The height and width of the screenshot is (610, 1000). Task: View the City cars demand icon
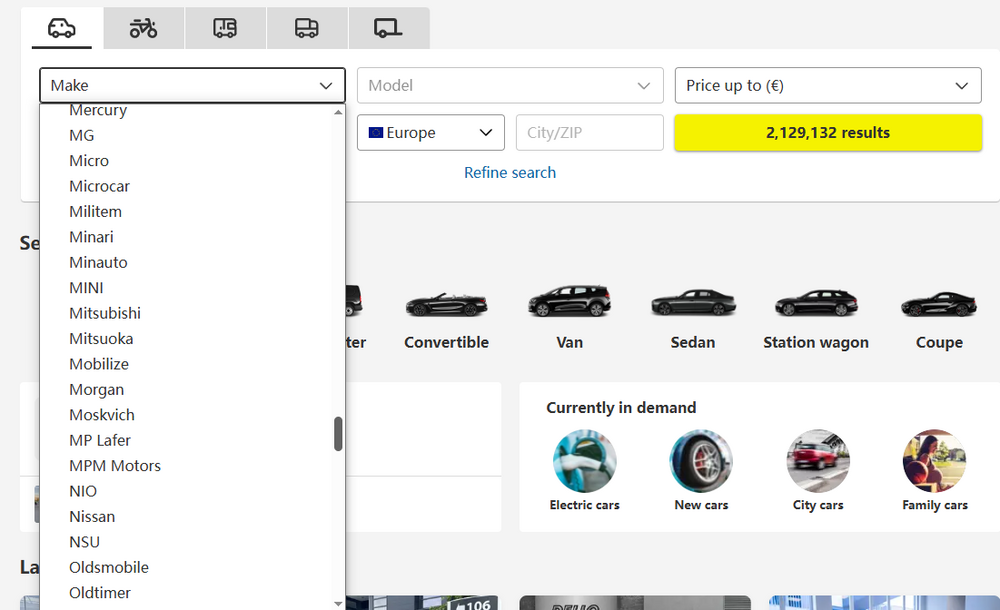pos(818,461)
